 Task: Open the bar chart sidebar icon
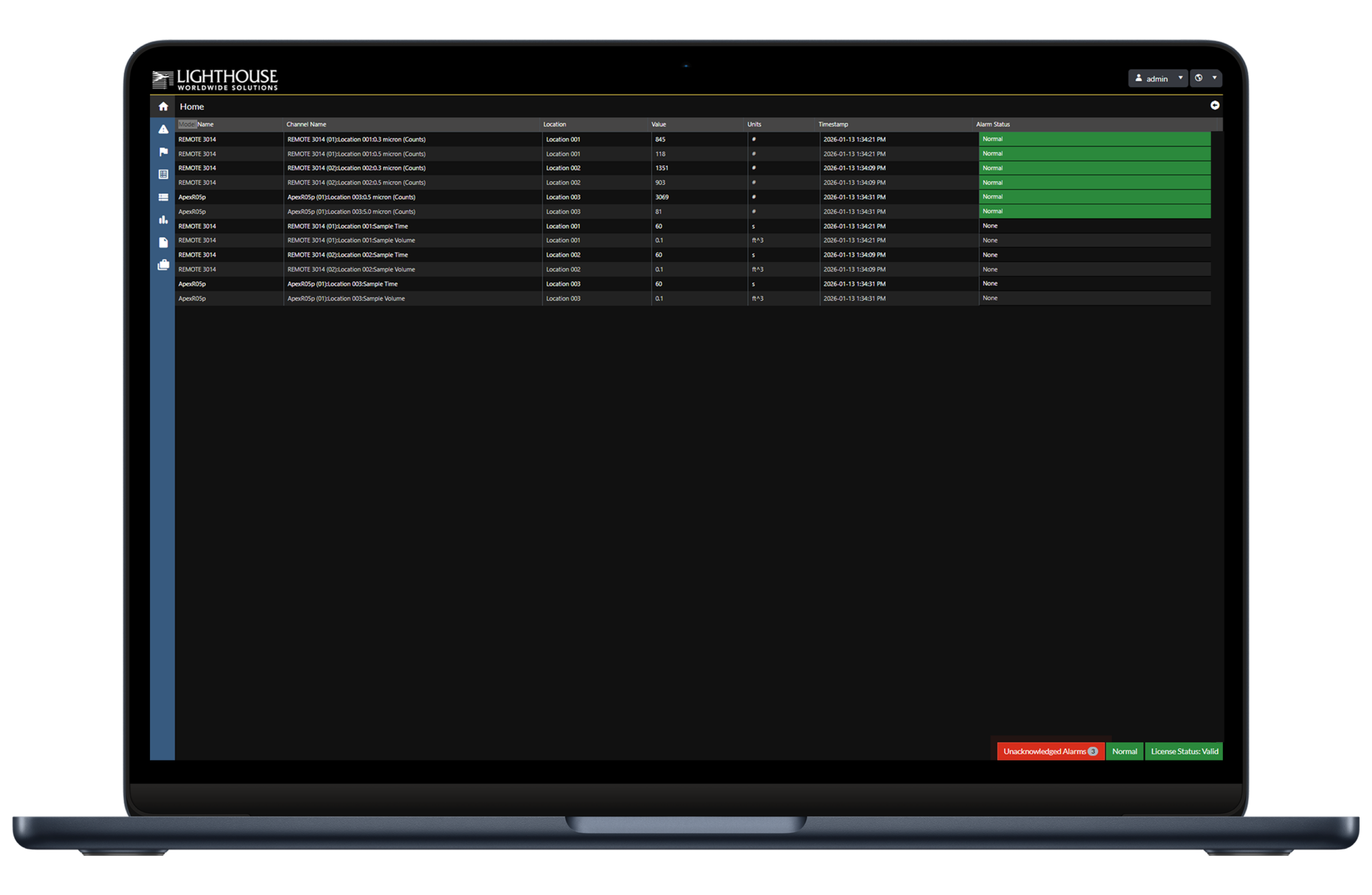pos(163,220)
